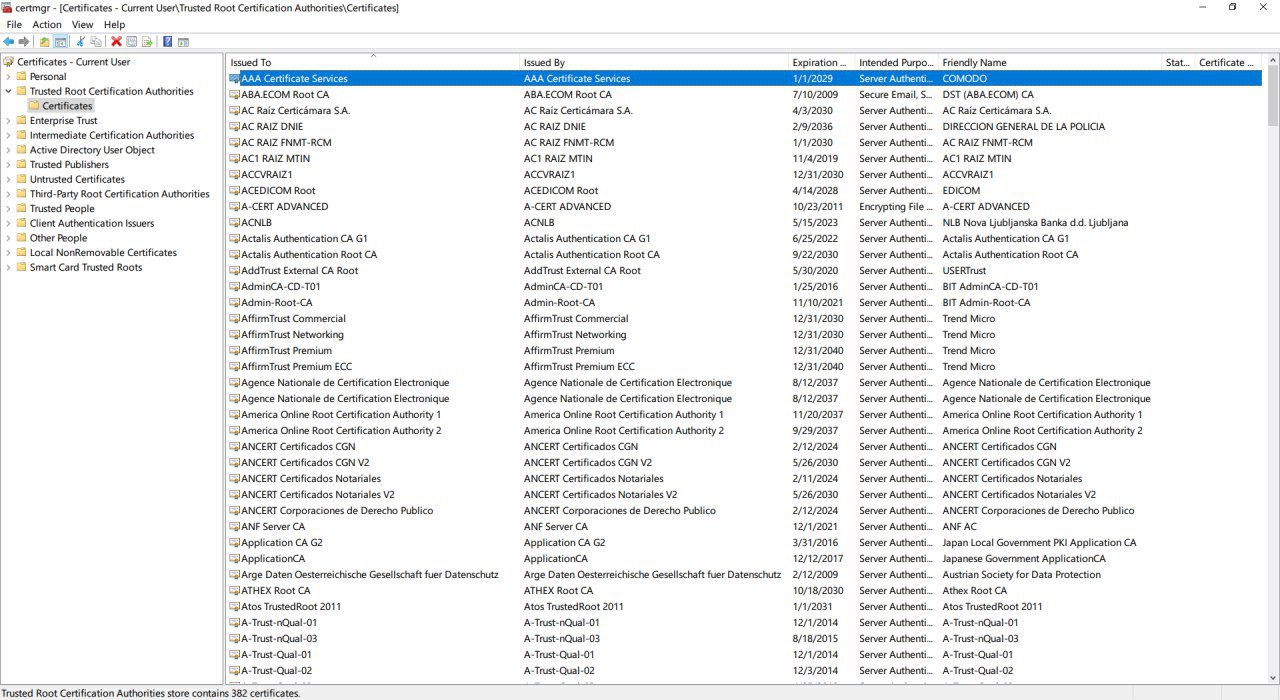Image resolution: width=1280 pixels, height=700 pixels.
Task: Collapse the Trusted Root Certification Authorities node
Action: tap(9, 91)
